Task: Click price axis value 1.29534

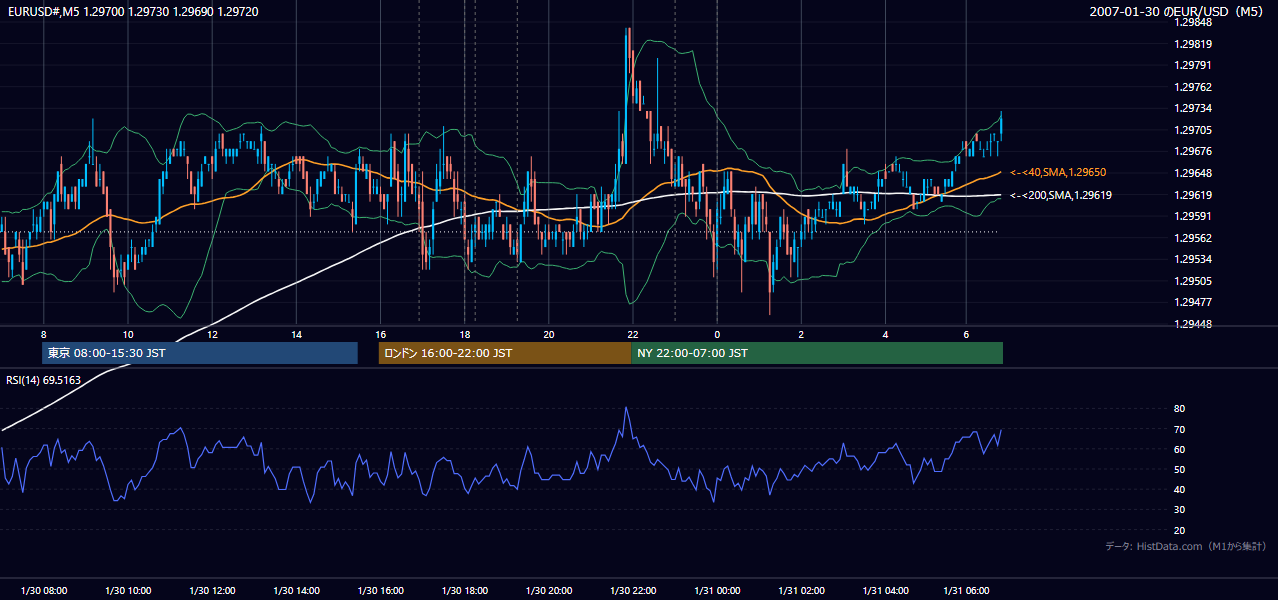Action: click(x=1193, y=260)
